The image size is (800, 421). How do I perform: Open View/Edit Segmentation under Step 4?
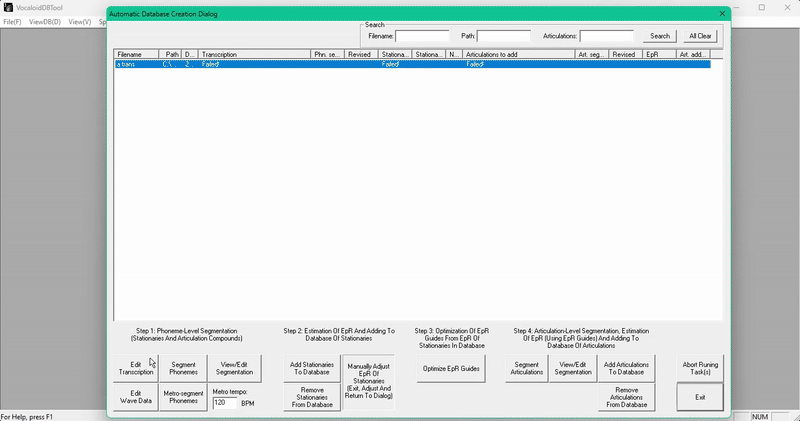click(x=573, y=368)
